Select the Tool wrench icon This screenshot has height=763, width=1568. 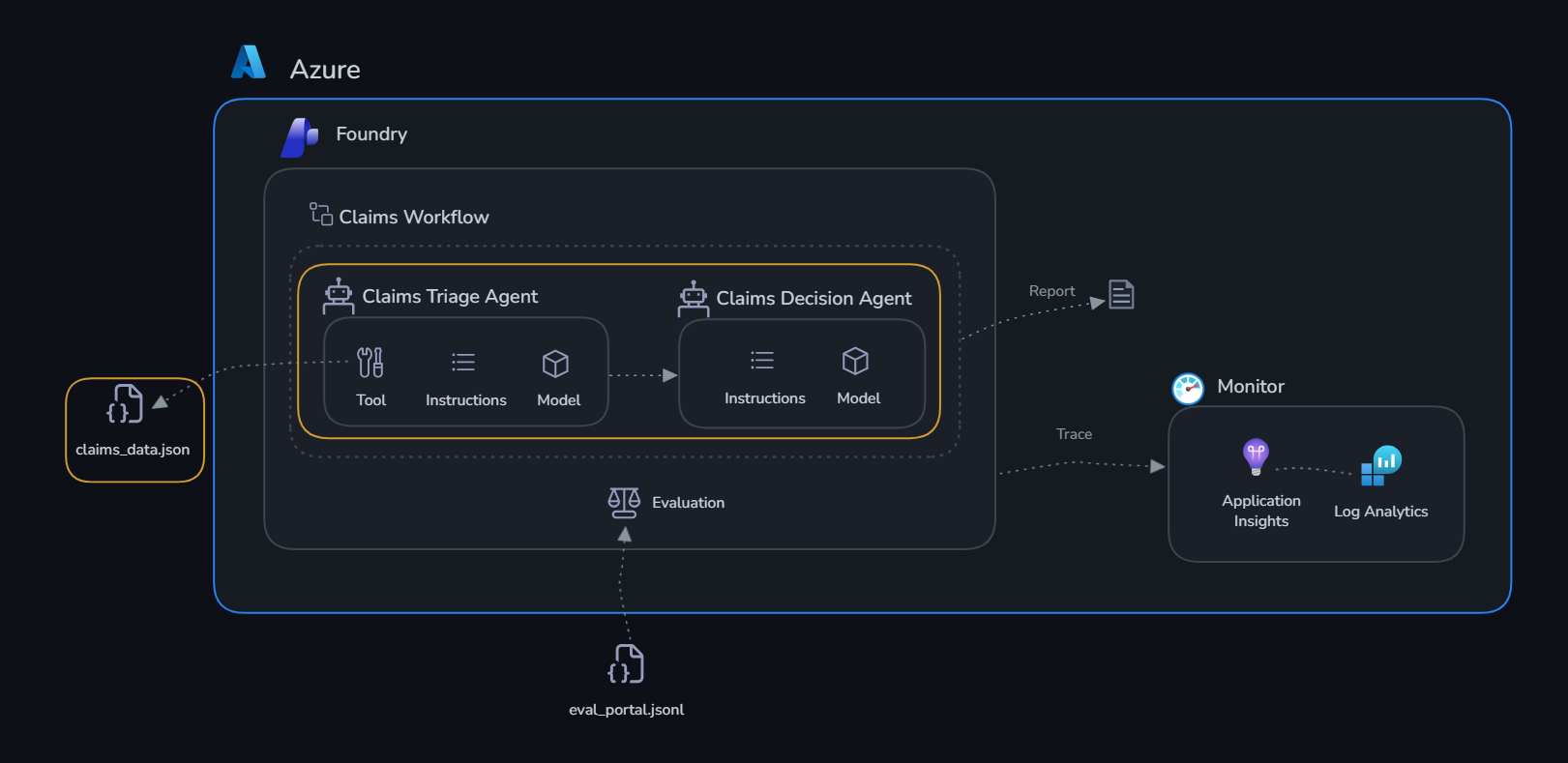[x=370, y=363]
